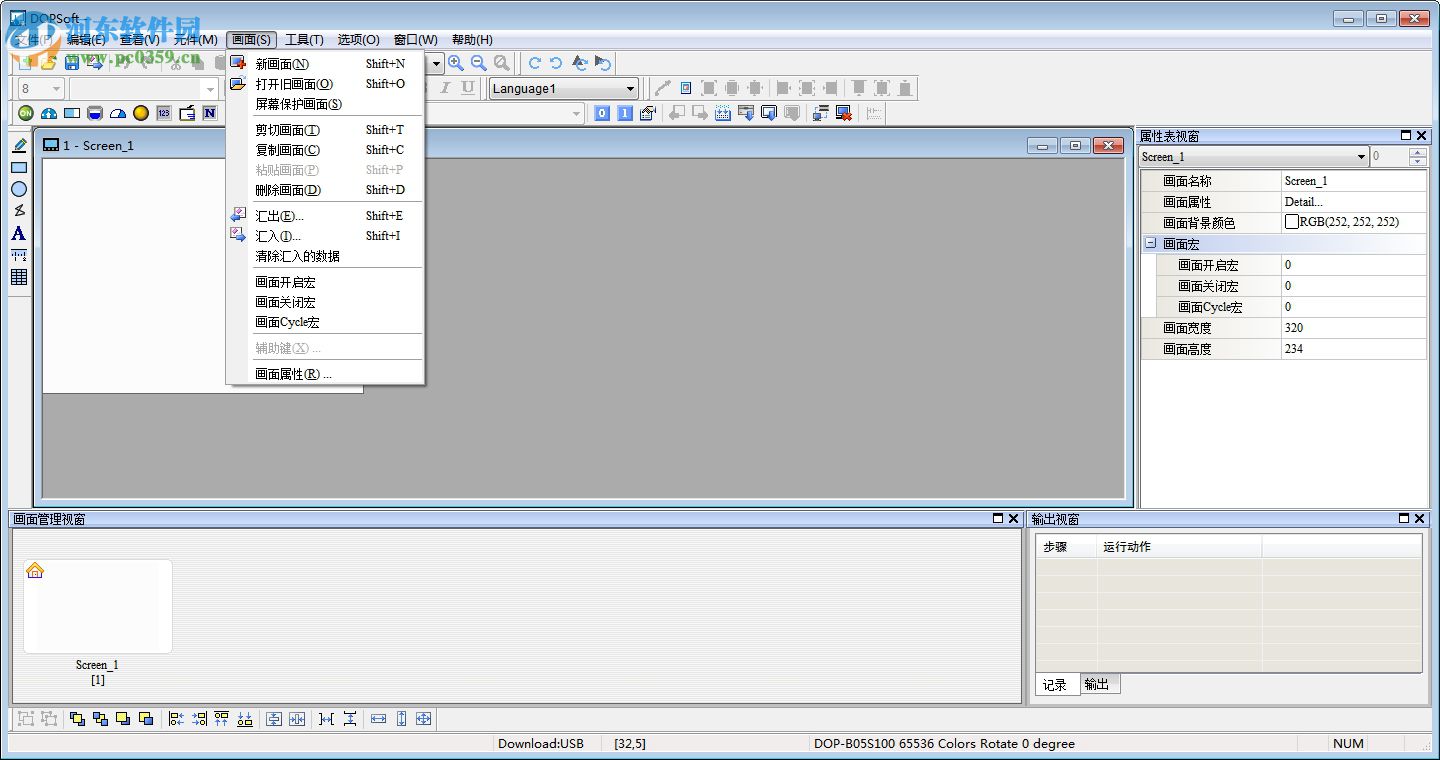This screenshot has height=760, width=1440.
Task: Choose 屏幕保护画面(S) menu entry
Action: (x=326, y=104)
